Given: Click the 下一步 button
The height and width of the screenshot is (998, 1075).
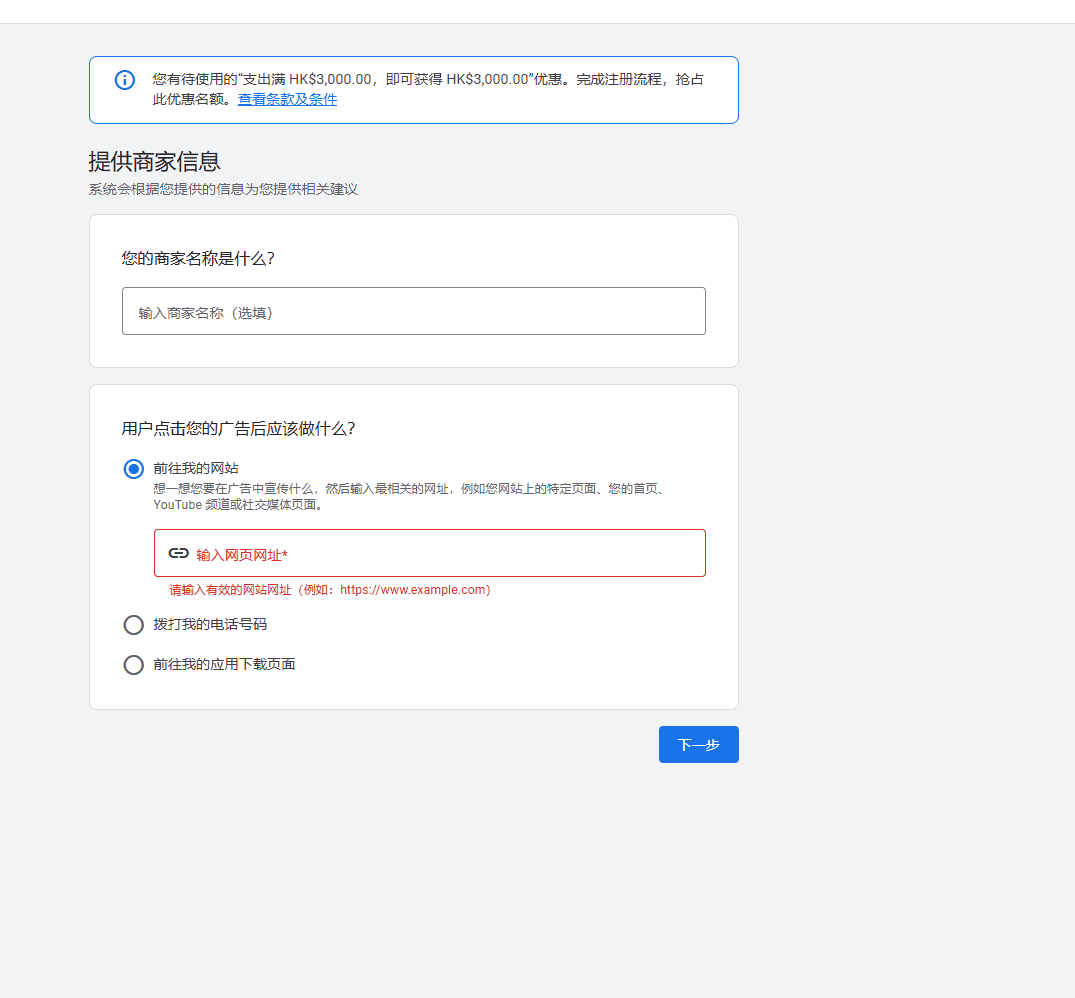Looking at the screenshot, I should click(x=699, y=744).
